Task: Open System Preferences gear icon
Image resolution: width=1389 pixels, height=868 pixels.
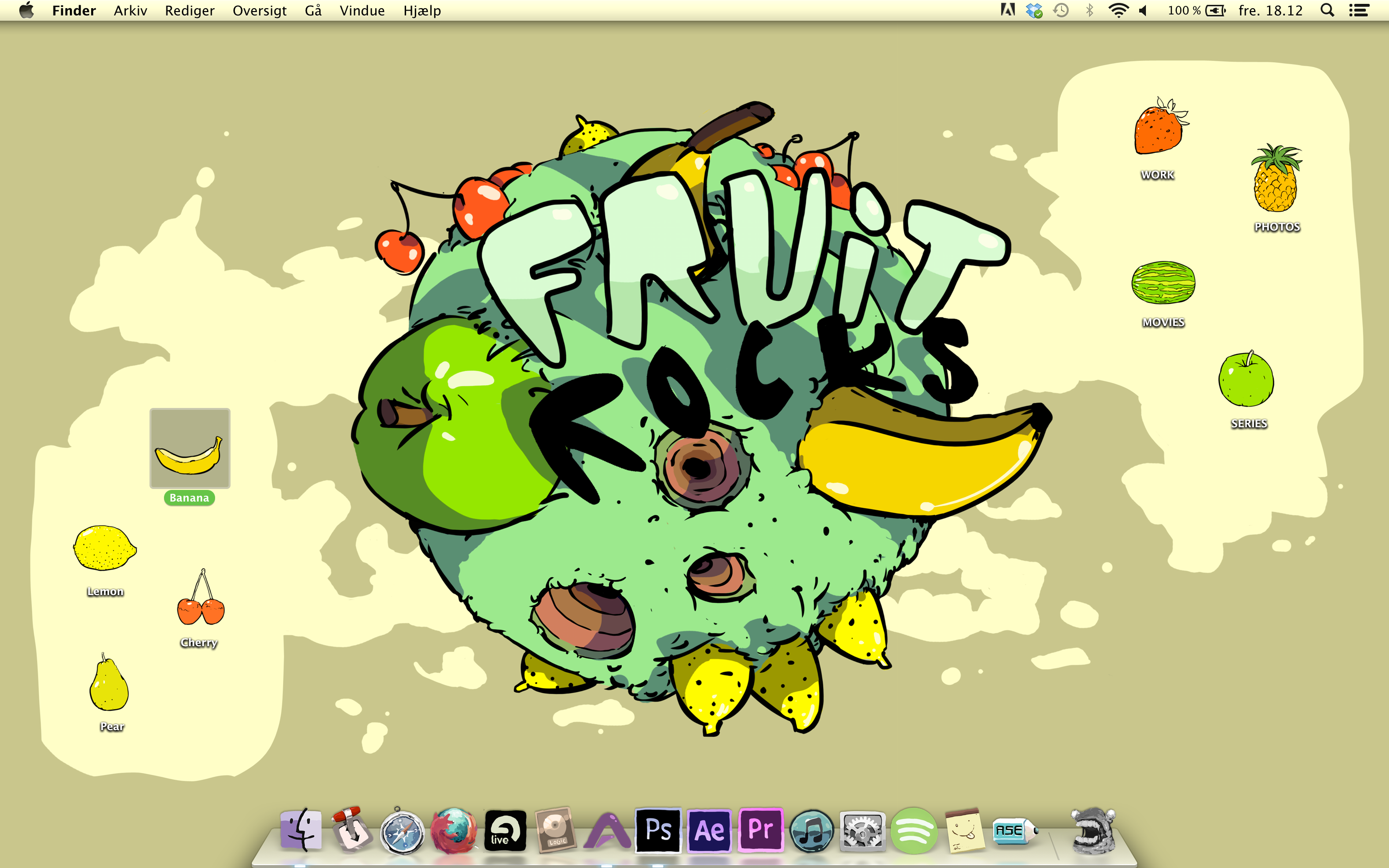Action: [x=862, y=830]
